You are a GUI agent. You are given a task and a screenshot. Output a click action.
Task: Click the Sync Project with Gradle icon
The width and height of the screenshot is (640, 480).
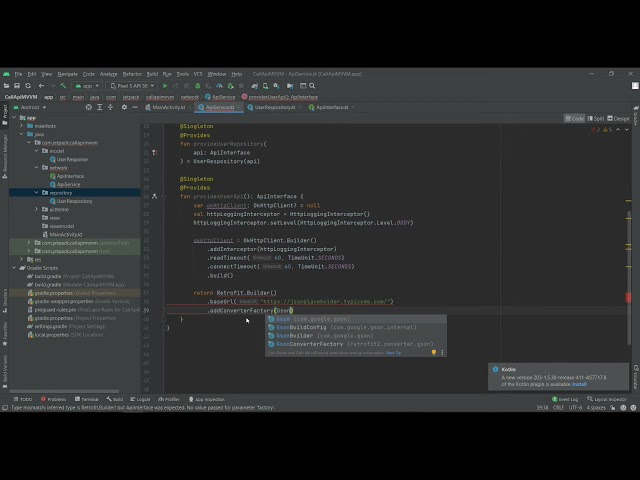(x=255, y=86)
